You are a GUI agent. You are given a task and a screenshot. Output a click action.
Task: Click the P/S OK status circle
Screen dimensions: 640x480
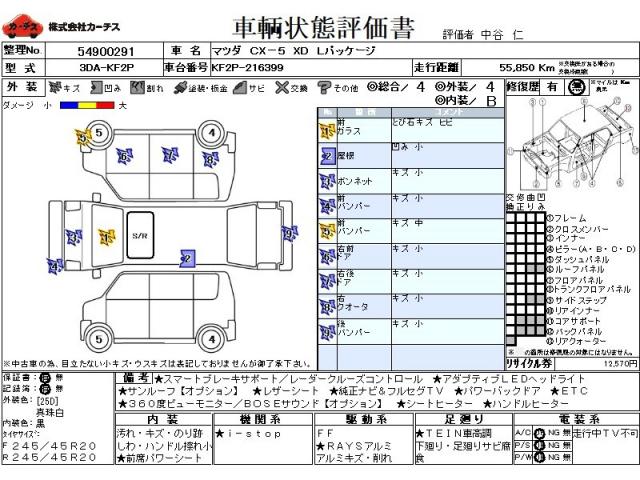coord(539,445)
